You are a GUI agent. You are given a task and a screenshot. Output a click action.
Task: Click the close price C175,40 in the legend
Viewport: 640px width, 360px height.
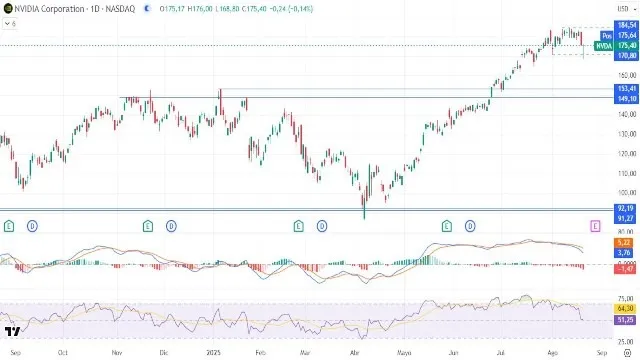(254, 9)
